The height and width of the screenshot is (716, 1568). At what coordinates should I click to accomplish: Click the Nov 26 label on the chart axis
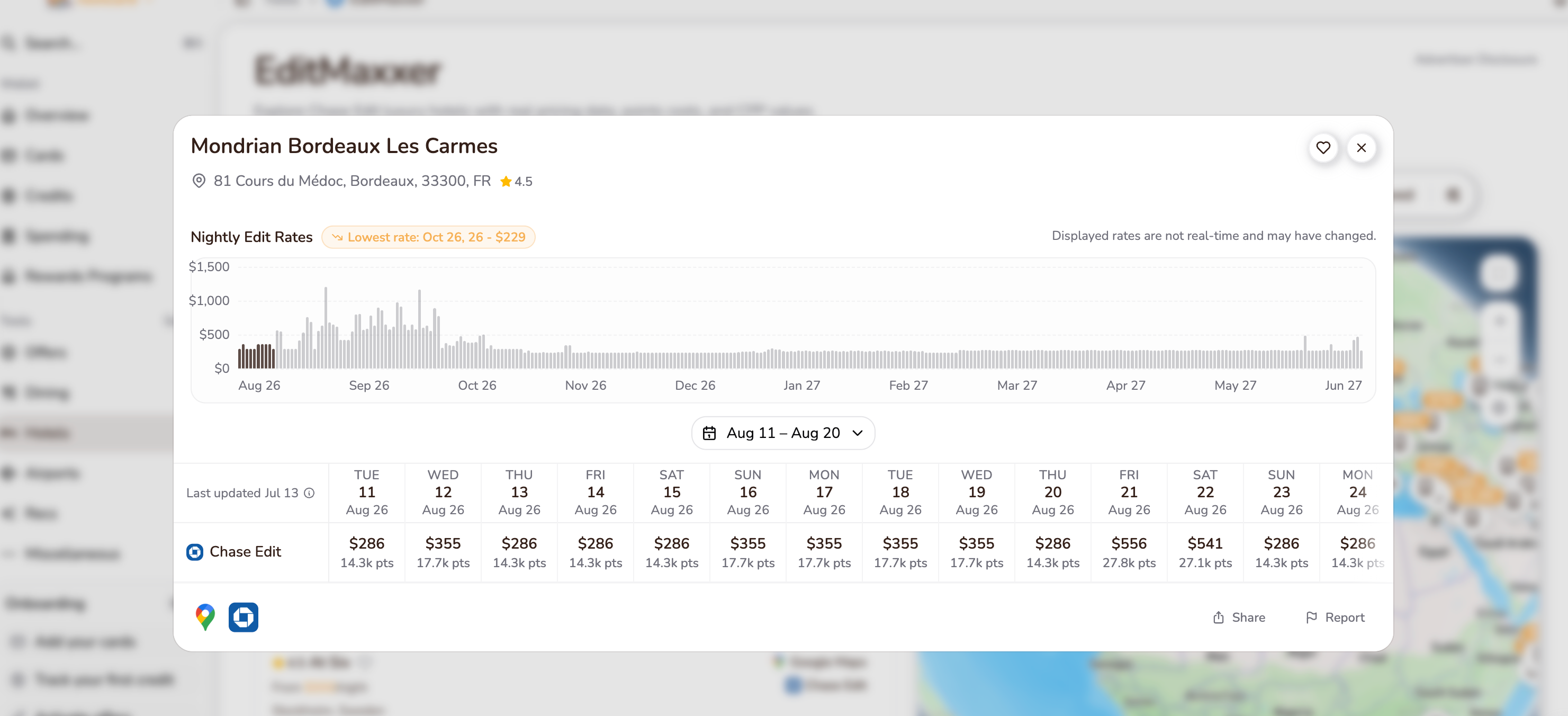click(585, 386)
